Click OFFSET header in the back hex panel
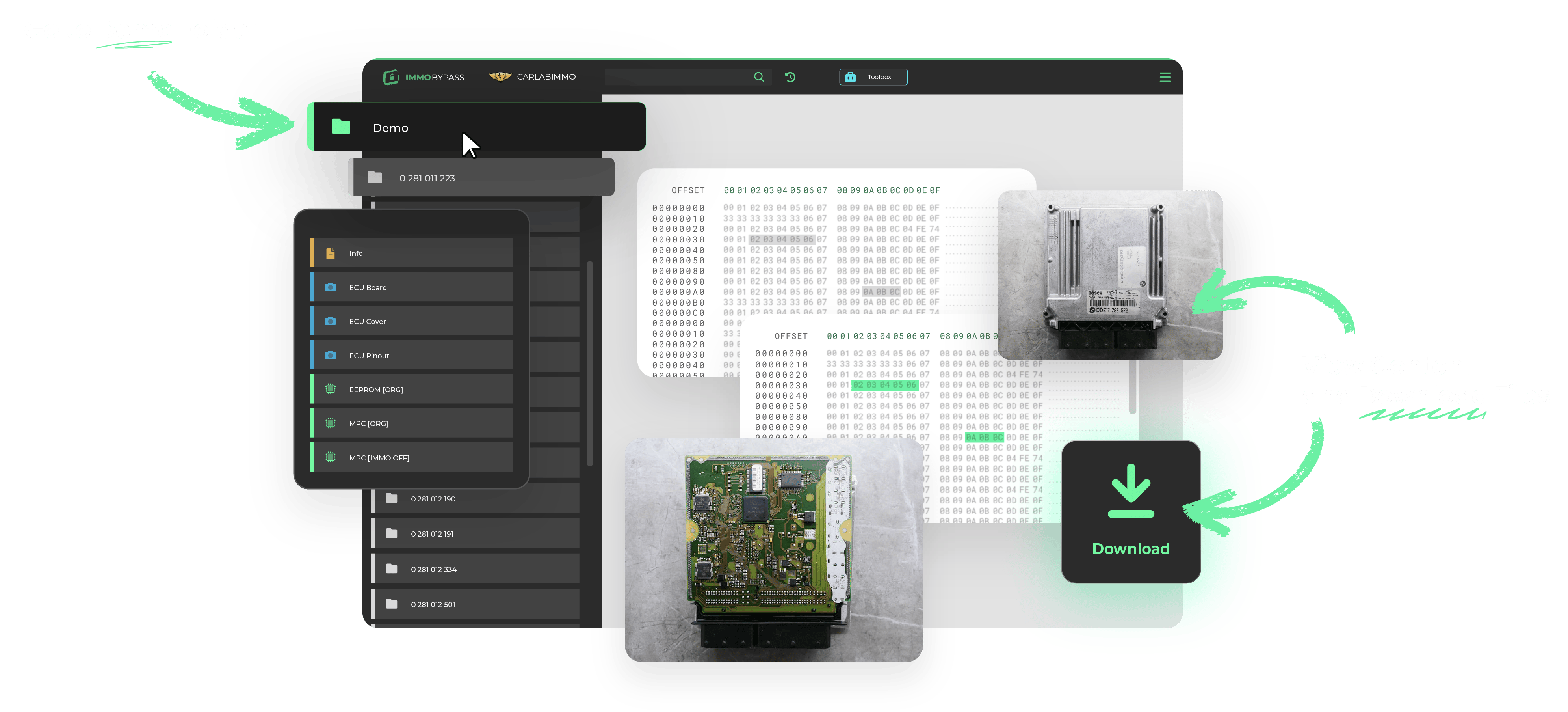Viewport: 1568px width, 712px height. 688,190
